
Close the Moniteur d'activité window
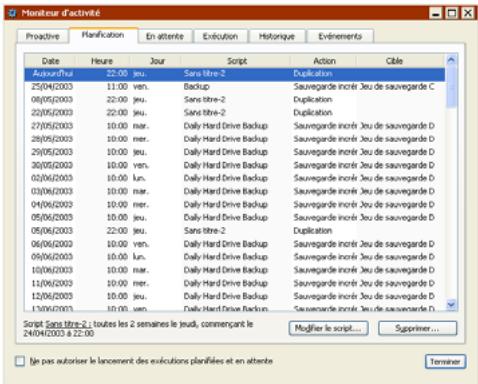pyautogui.click(x=468, y=13)
